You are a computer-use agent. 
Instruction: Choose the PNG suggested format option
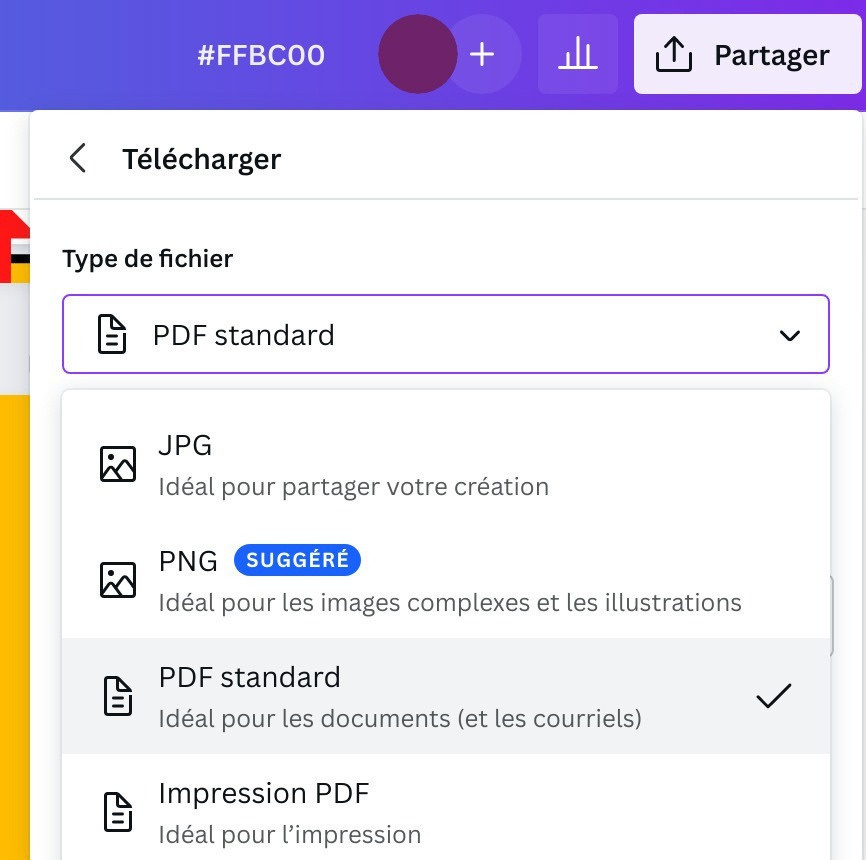[x=446, y=580]
